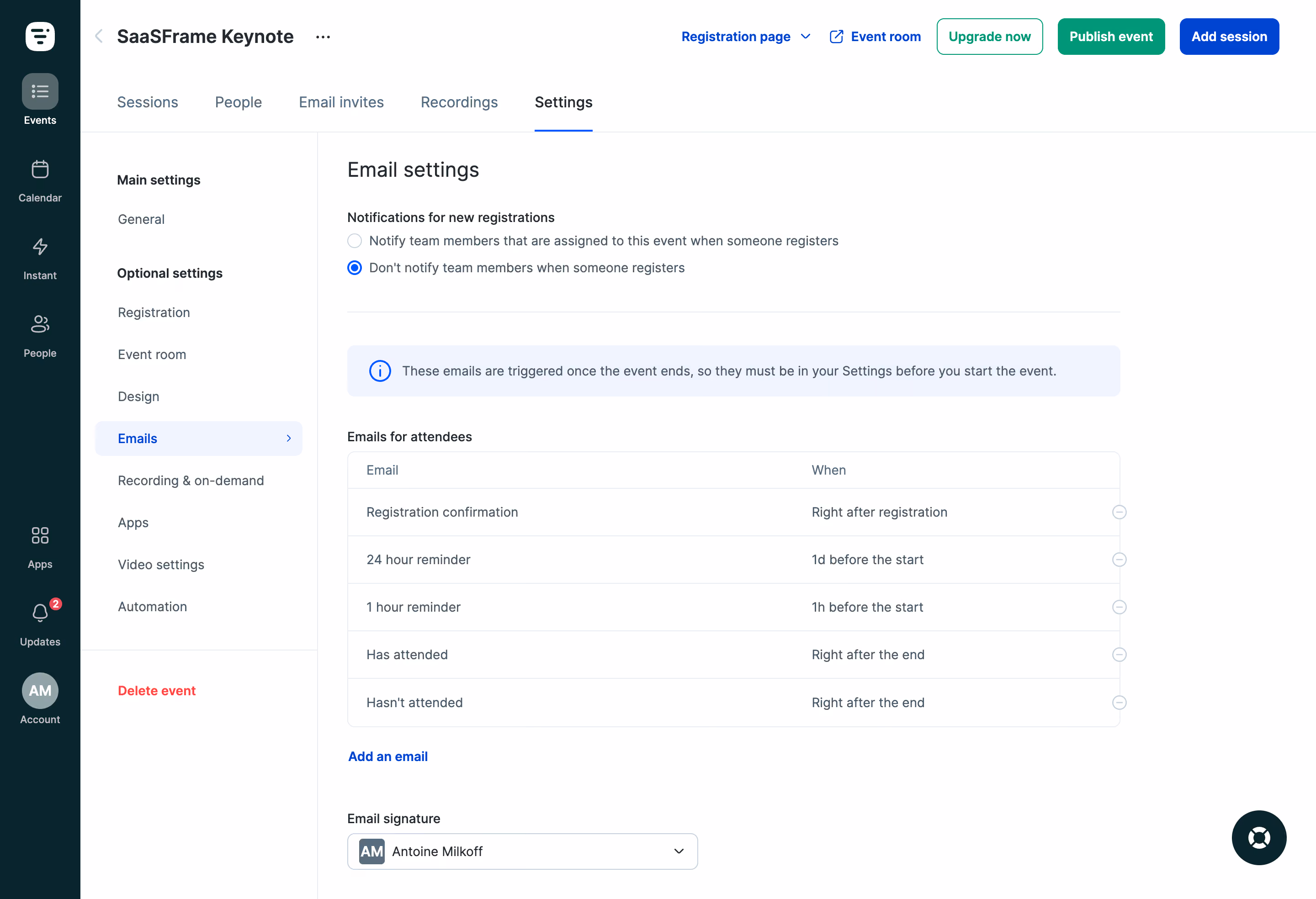Select Notify team members radio option
The image size is (1316, 899).
(355, 241)
